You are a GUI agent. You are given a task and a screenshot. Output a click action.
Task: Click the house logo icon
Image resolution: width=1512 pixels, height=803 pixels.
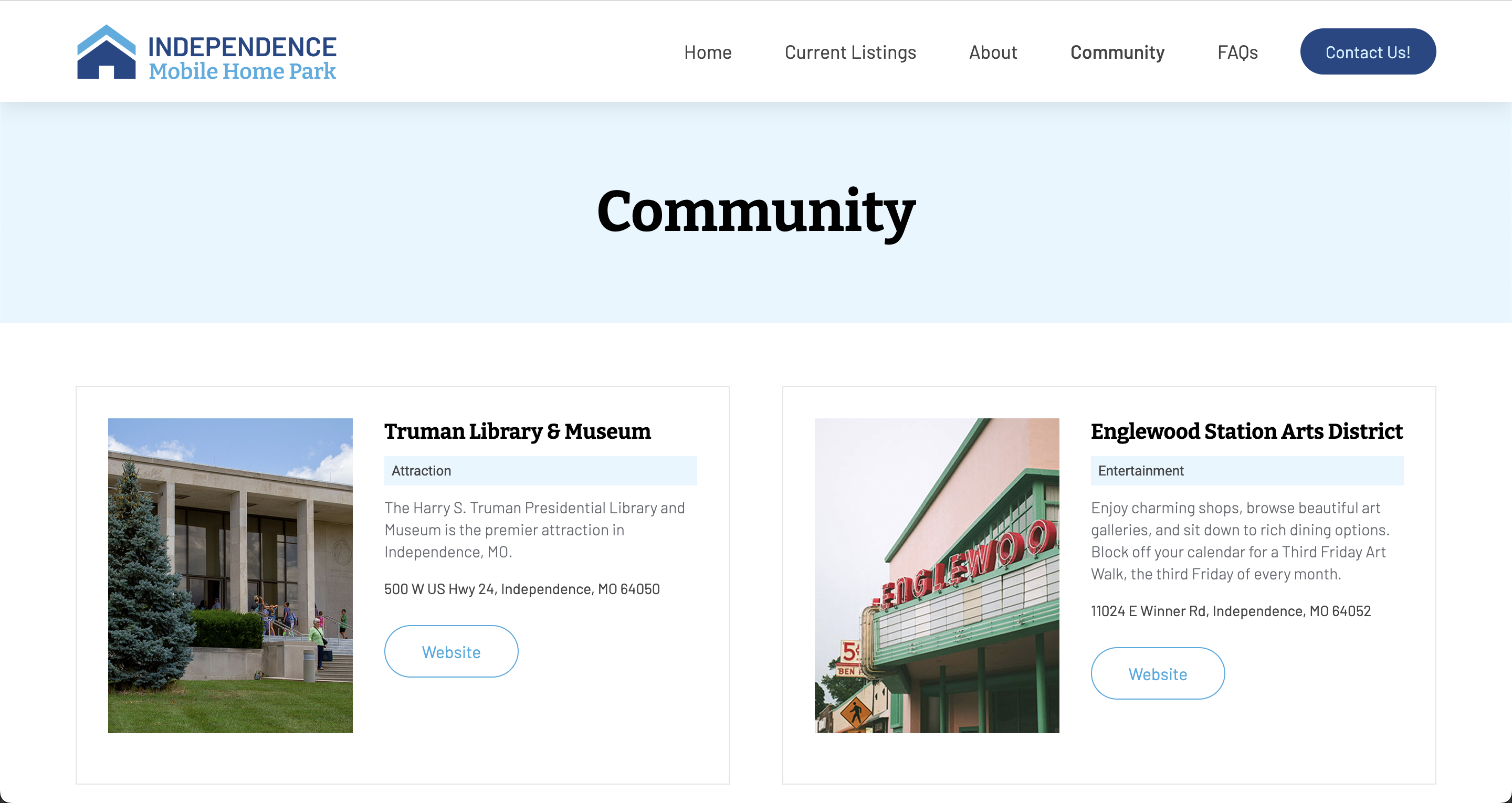pyautogui.click(x=106, y=52)
